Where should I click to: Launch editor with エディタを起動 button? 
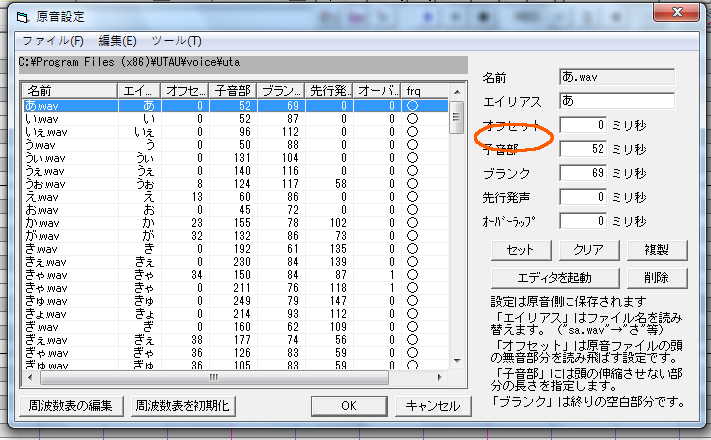tap(555, 278)
